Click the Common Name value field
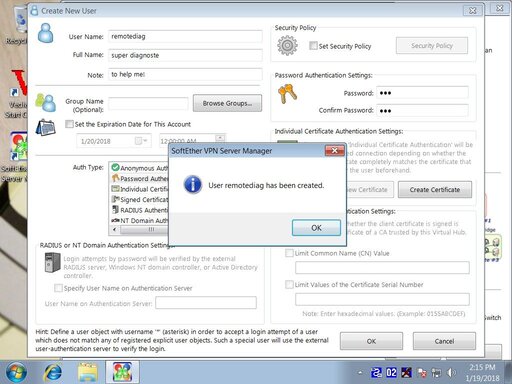 (382, 267)
